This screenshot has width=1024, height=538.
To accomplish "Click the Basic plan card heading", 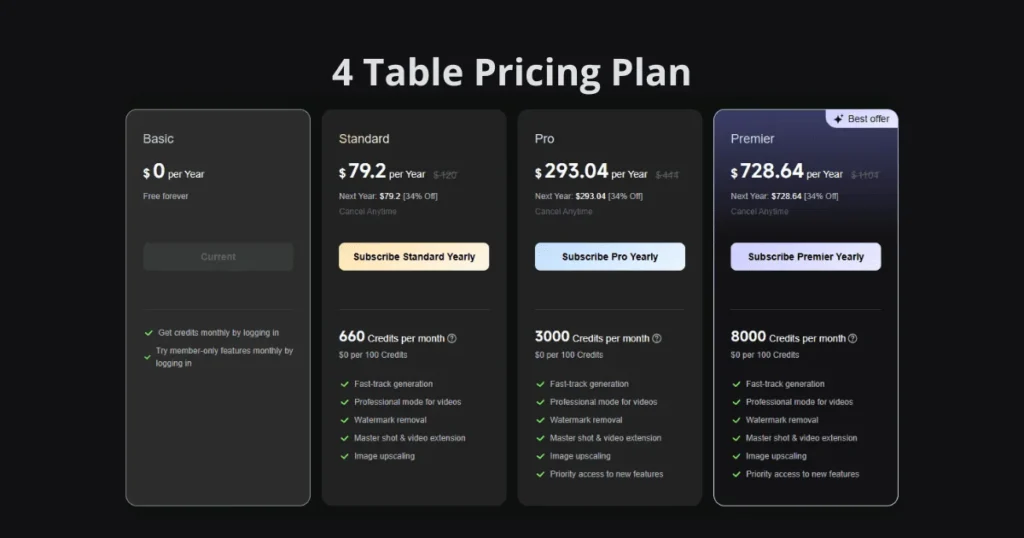I will 158,138.
